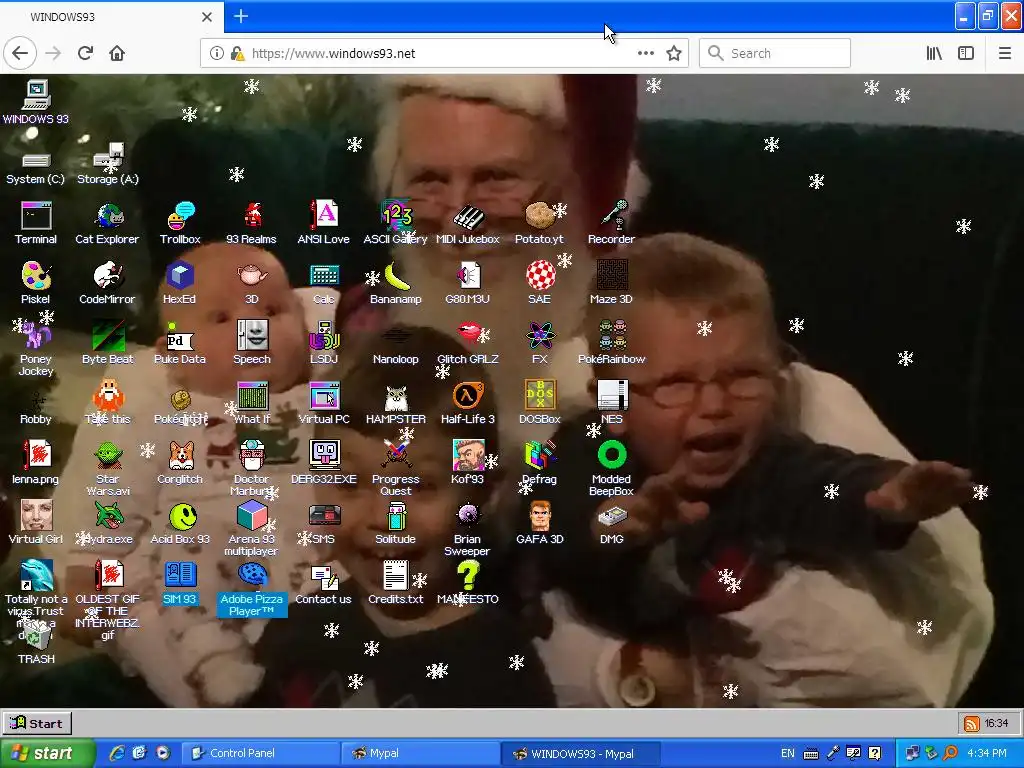Open page actions three-dot menu

646,54
